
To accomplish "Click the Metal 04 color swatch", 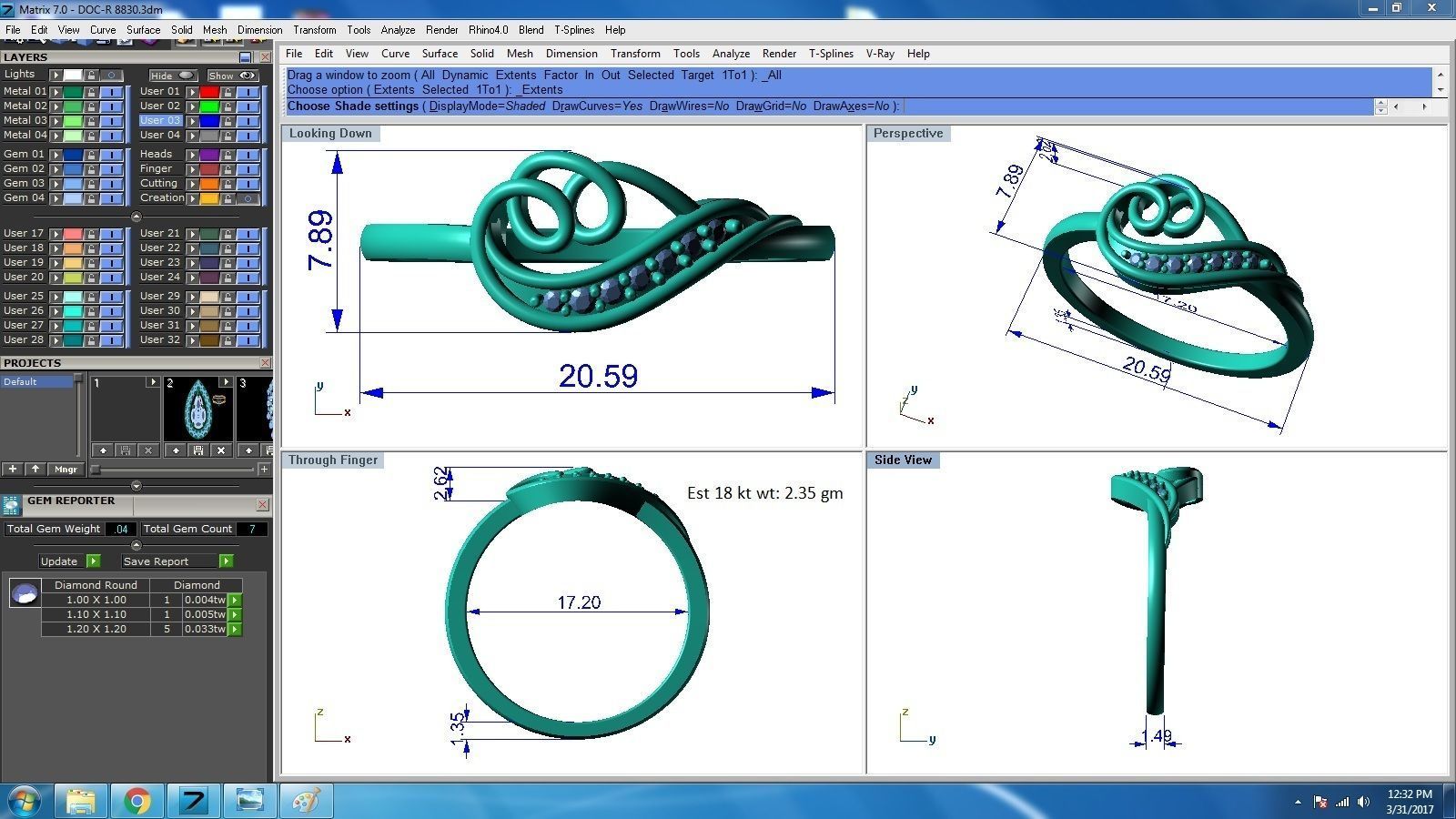I will [73, 136].
